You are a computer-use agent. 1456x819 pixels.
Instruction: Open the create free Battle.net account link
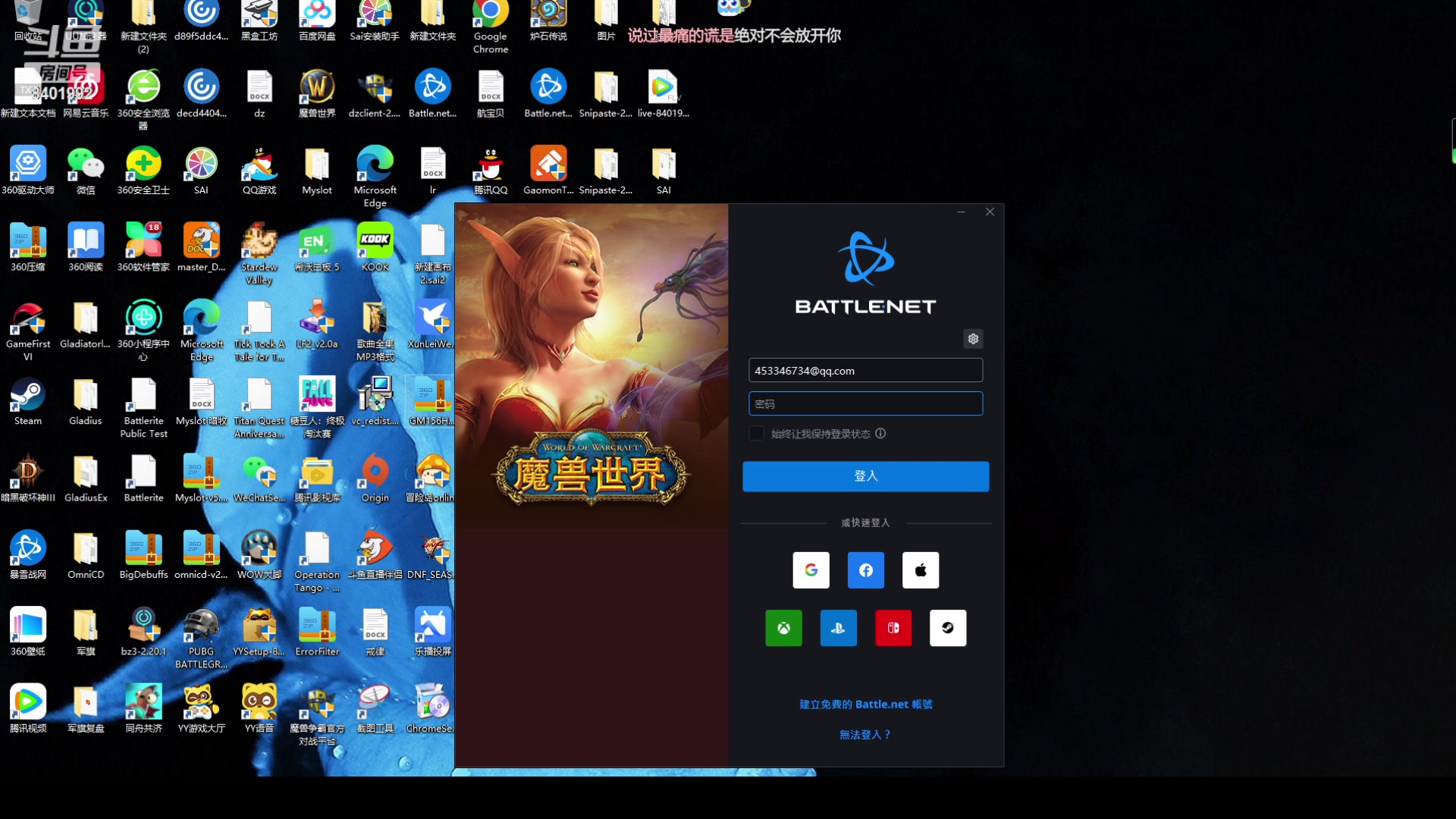pos(865,704)
